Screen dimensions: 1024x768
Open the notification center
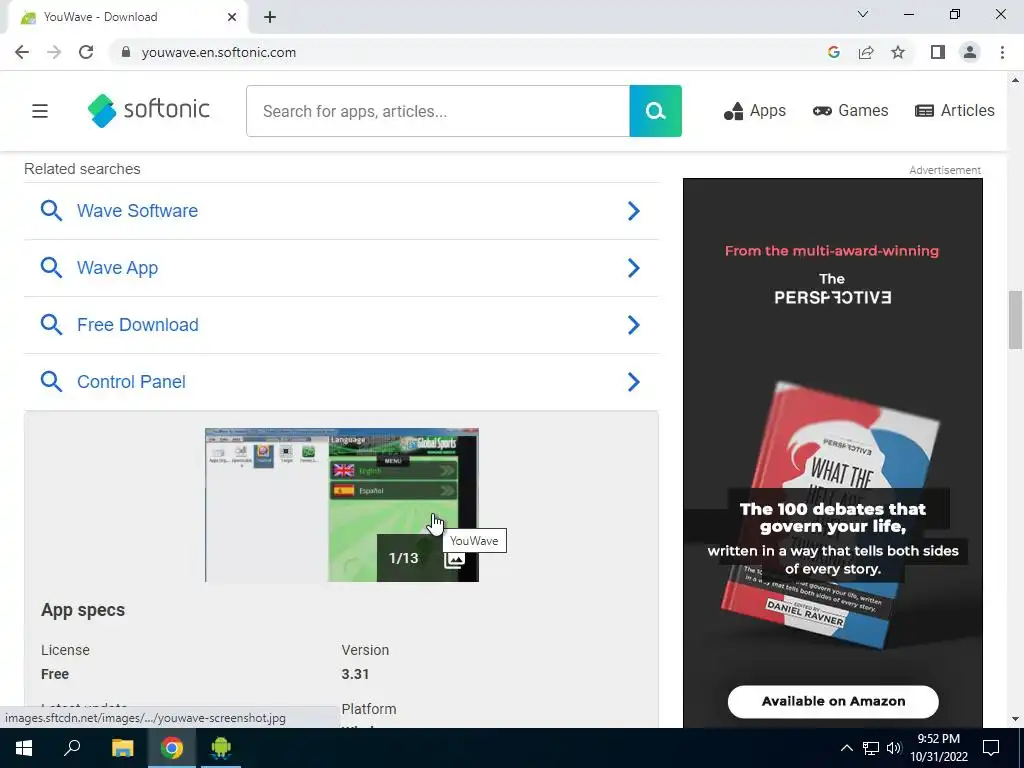point(991,748)
